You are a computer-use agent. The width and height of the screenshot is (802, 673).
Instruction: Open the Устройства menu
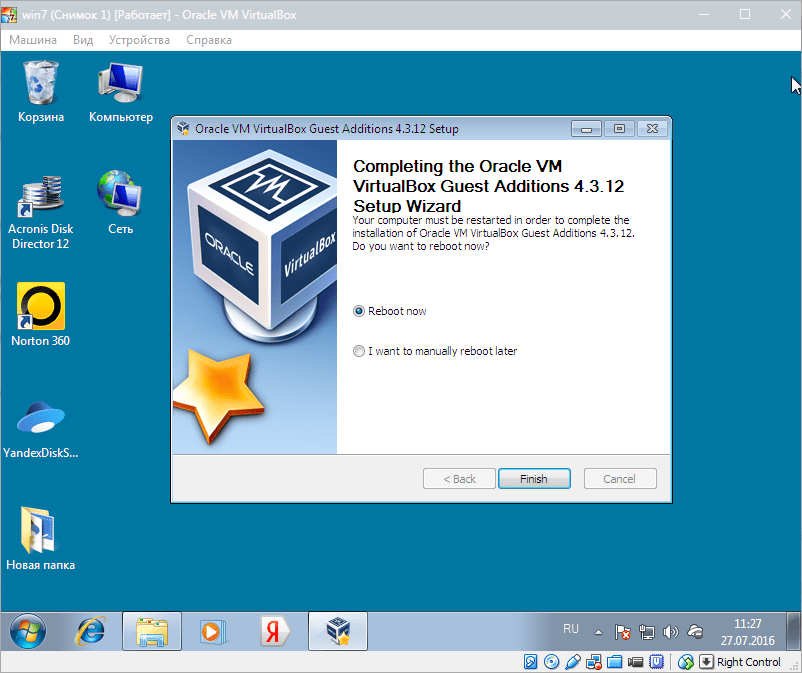click(140, 40)
